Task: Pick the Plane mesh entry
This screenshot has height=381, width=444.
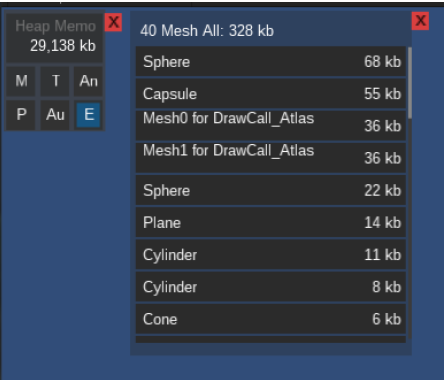Action: [x=271, y=223]
